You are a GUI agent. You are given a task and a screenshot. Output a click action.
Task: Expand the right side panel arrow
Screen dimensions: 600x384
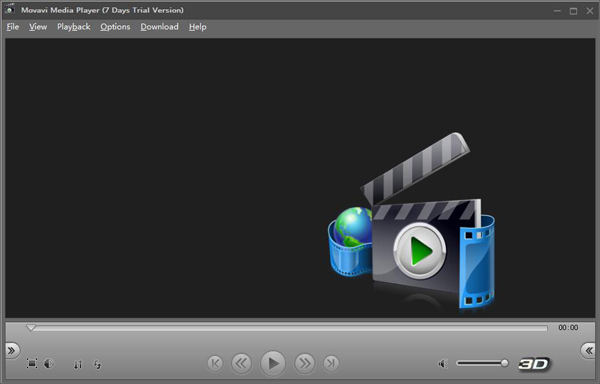[588, 350]
